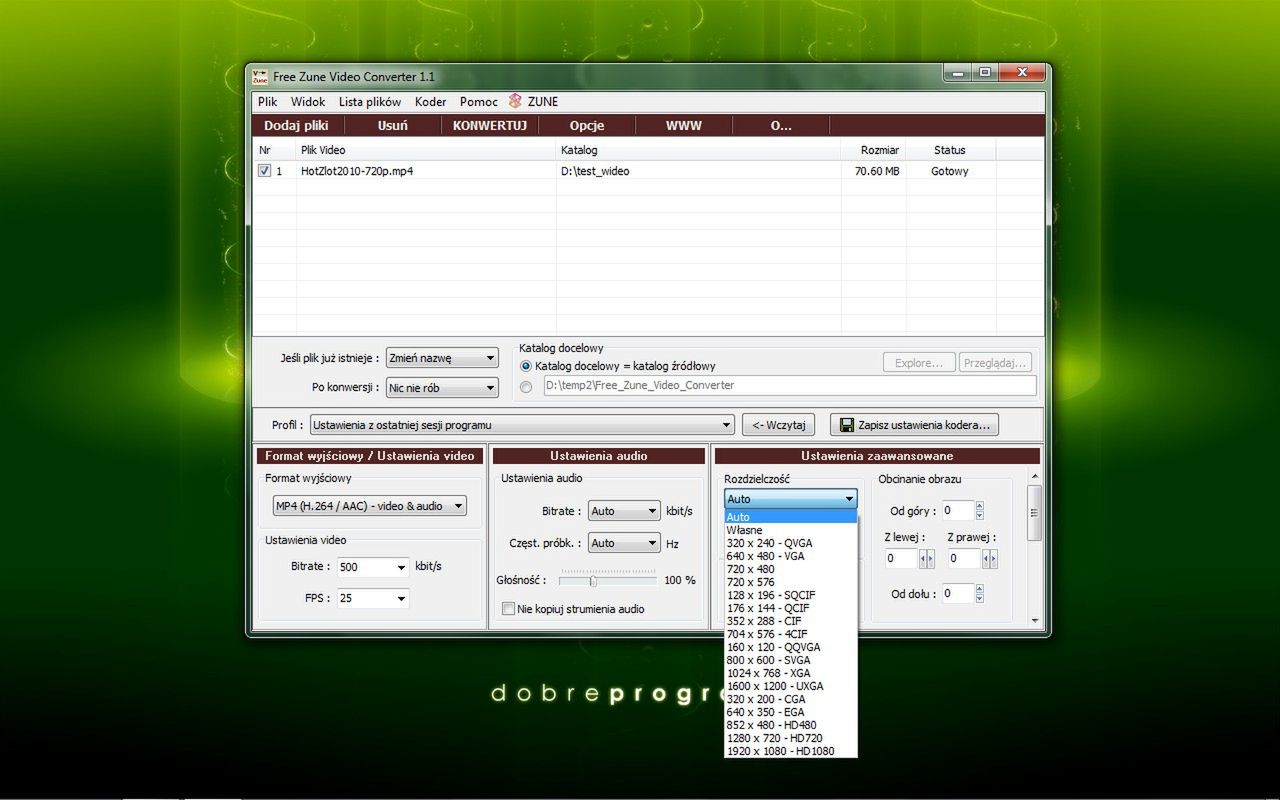Click the WWW toolbar button

click(684, 126)
